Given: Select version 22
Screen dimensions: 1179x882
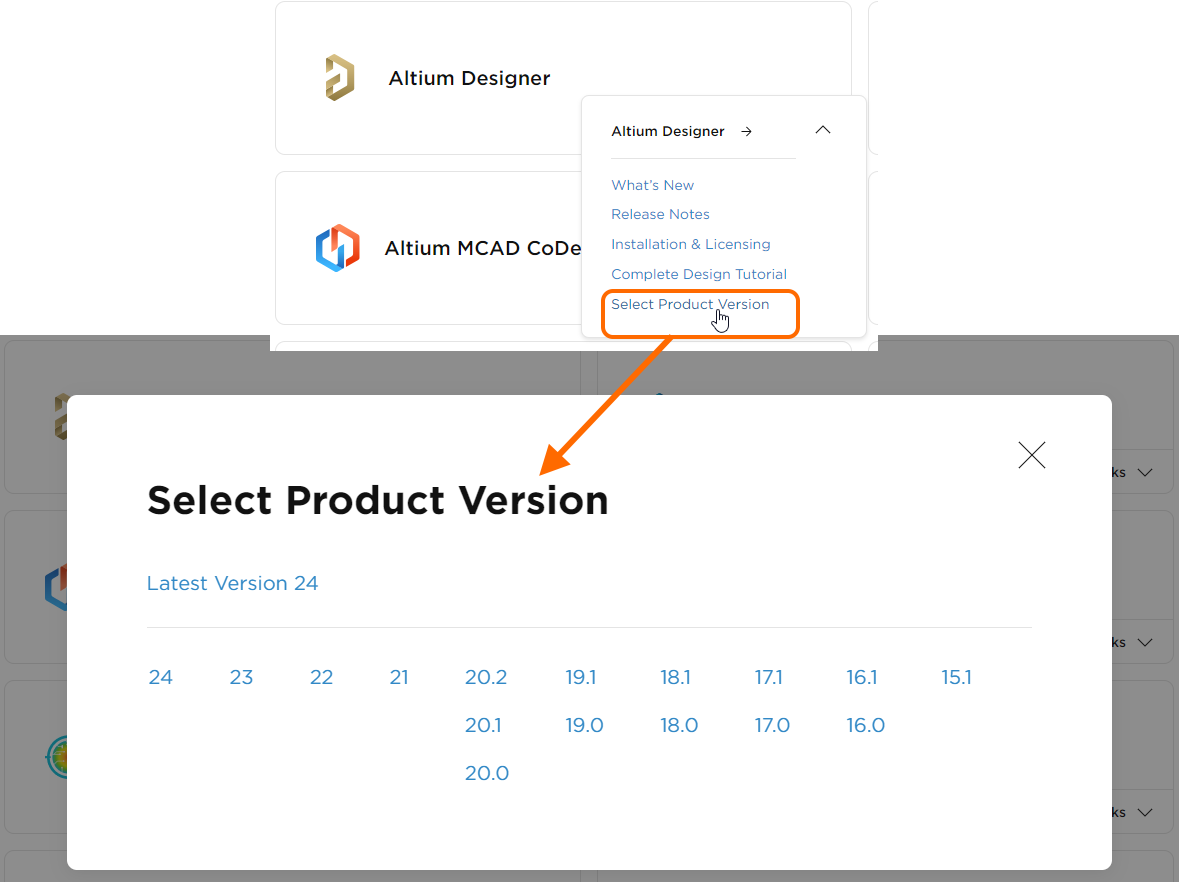Looking at the screenshot, I should (x=321, y=677).
